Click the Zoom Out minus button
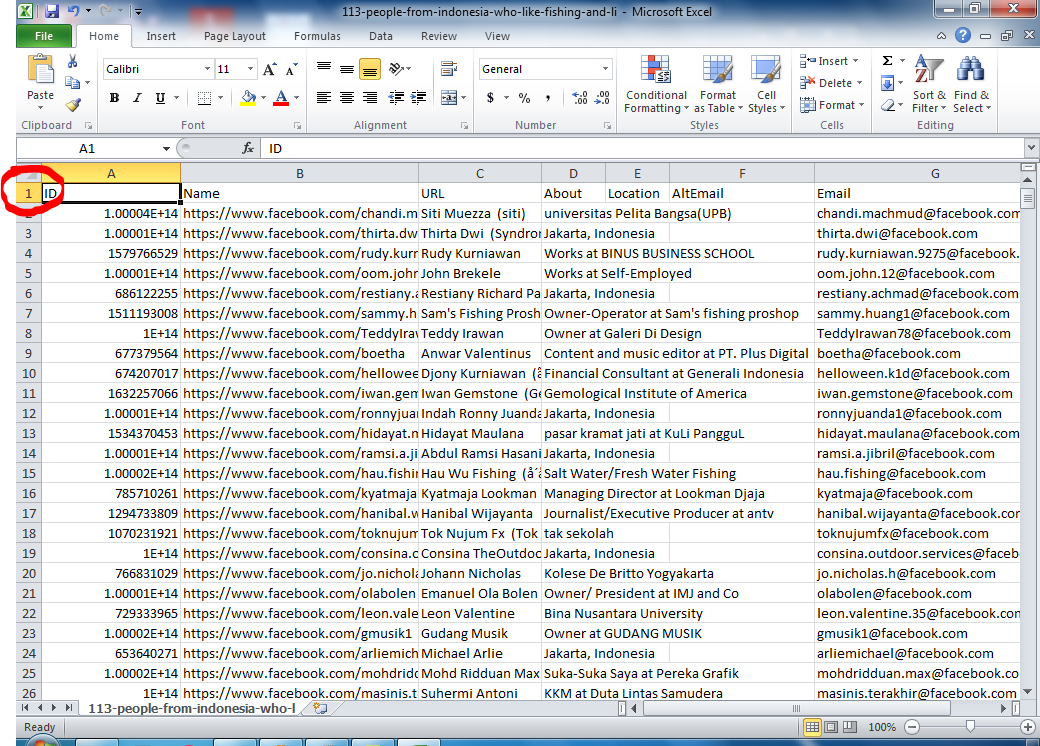 [x=912, y=727]
